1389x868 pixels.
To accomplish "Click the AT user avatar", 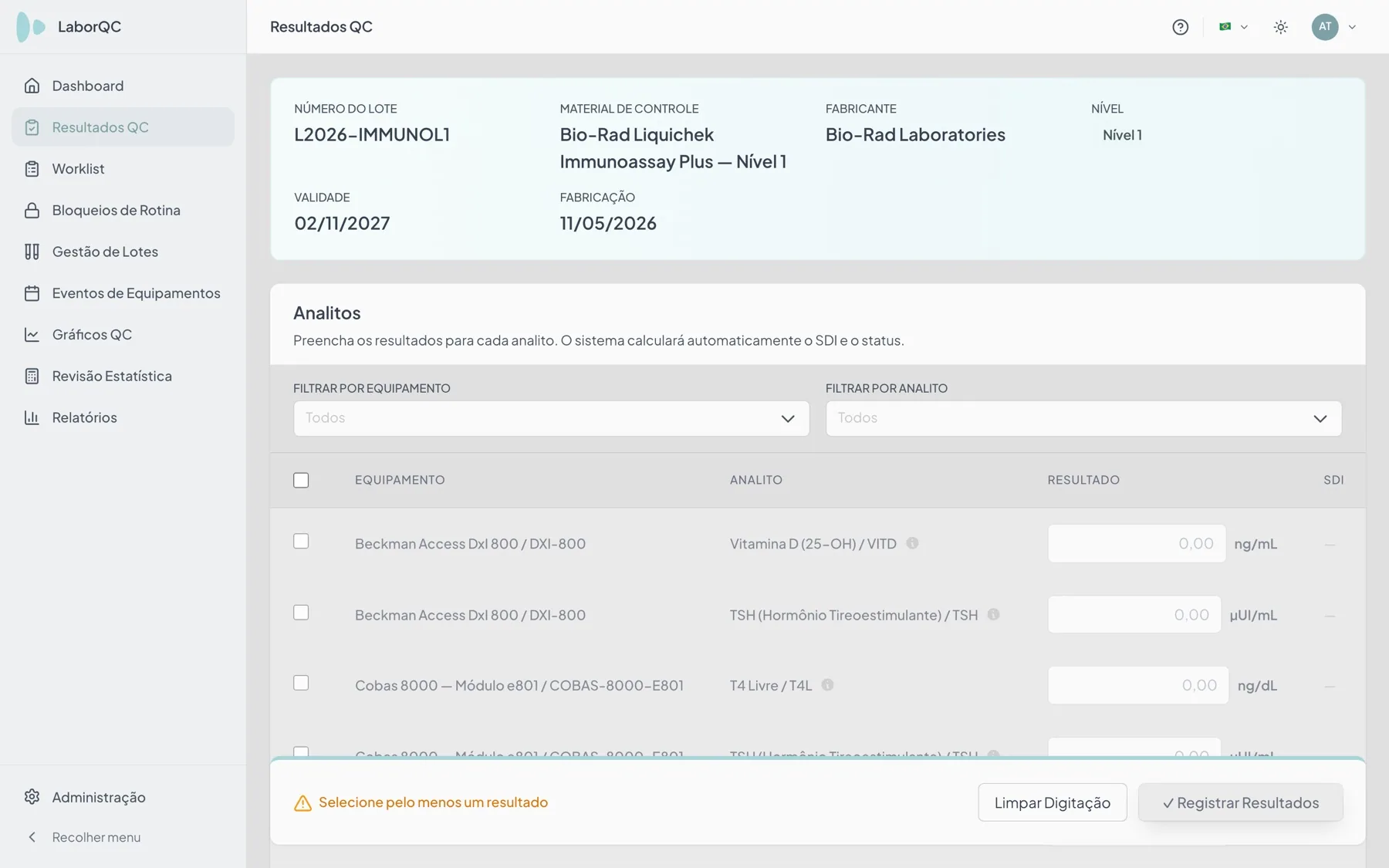I will (x=1325, y=27).
